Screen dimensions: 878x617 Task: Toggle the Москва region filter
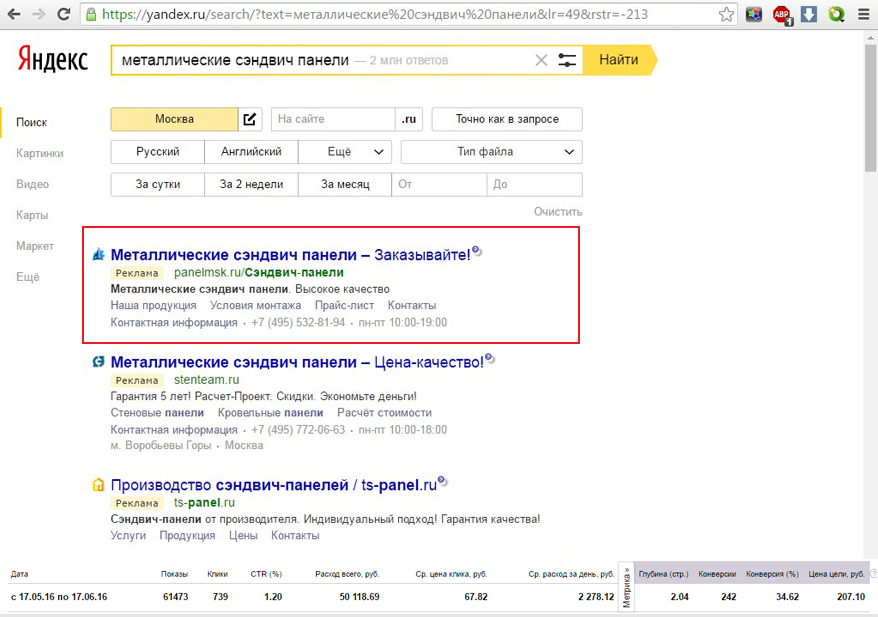(x=174, y=119)
